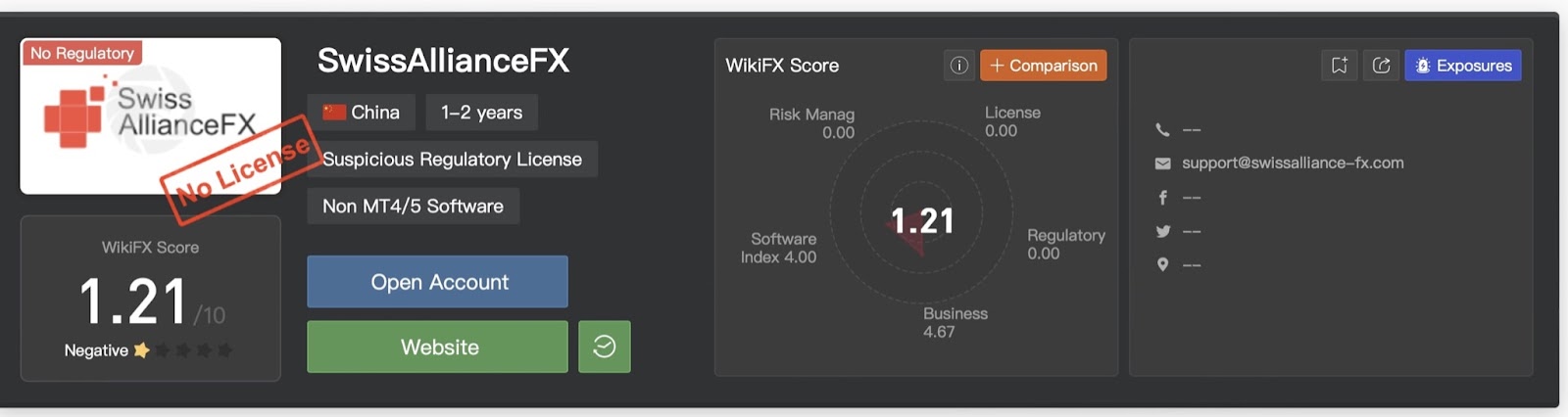The height and width of the screenshot is (417, 1568).
Task: Click the email envelope icon
Action: click(1162, 163)
